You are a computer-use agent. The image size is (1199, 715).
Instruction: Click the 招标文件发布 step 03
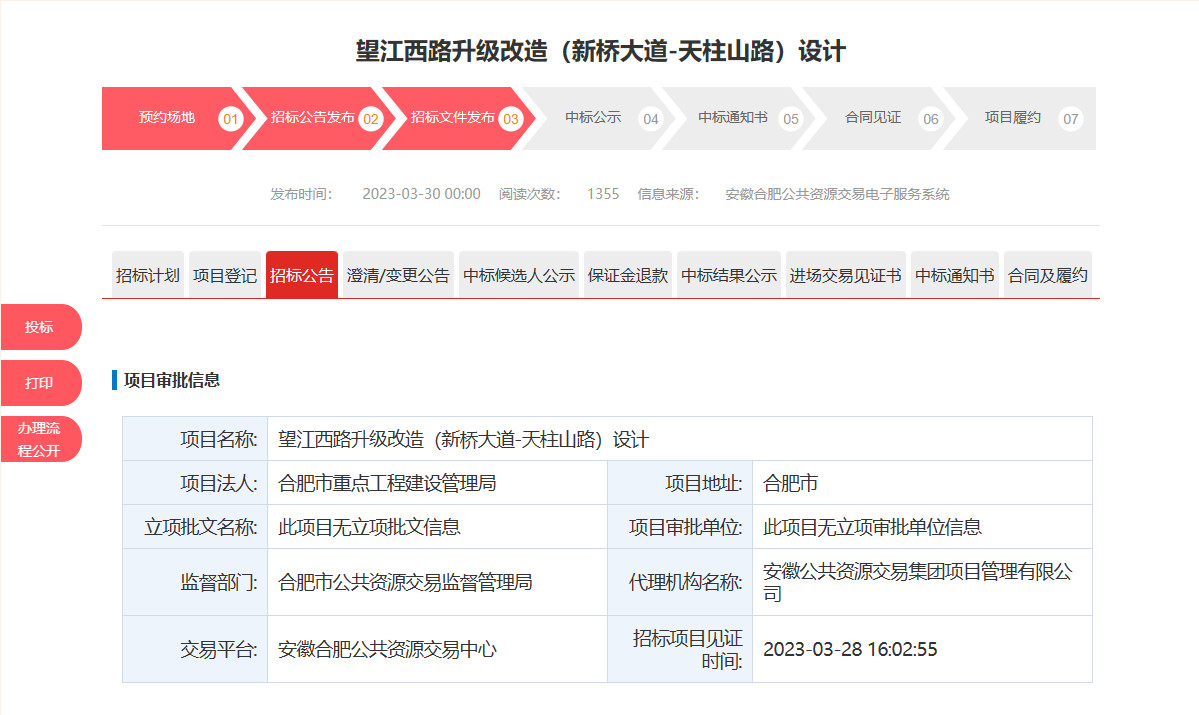pyautogui.click(x=459, y=119)
